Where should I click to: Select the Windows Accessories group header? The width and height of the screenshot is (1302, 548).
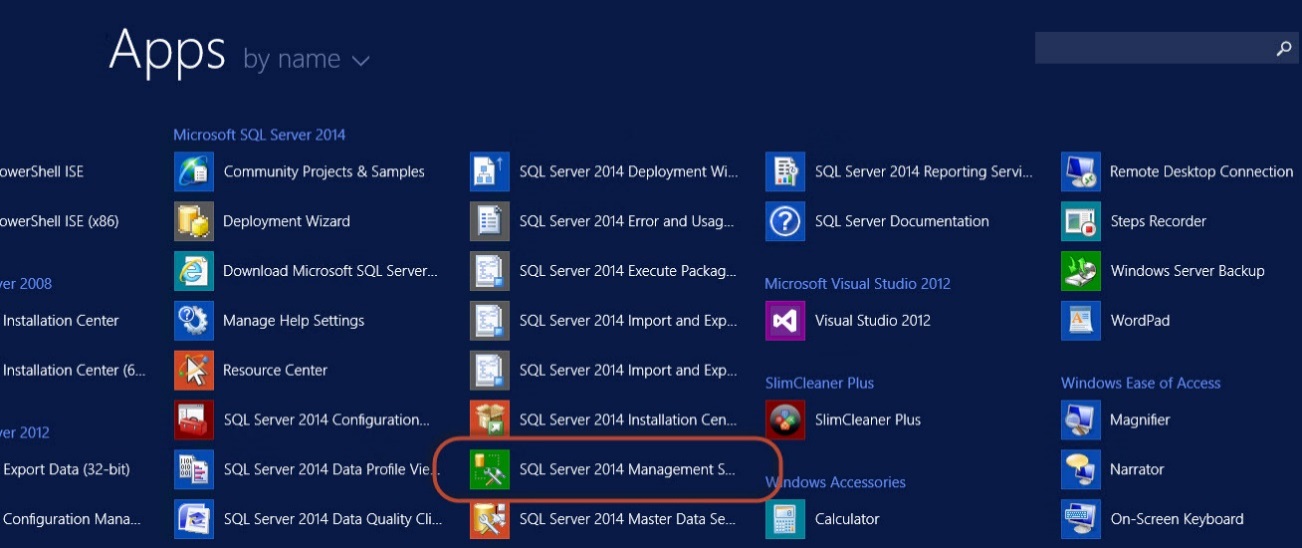tap(836, 482)
